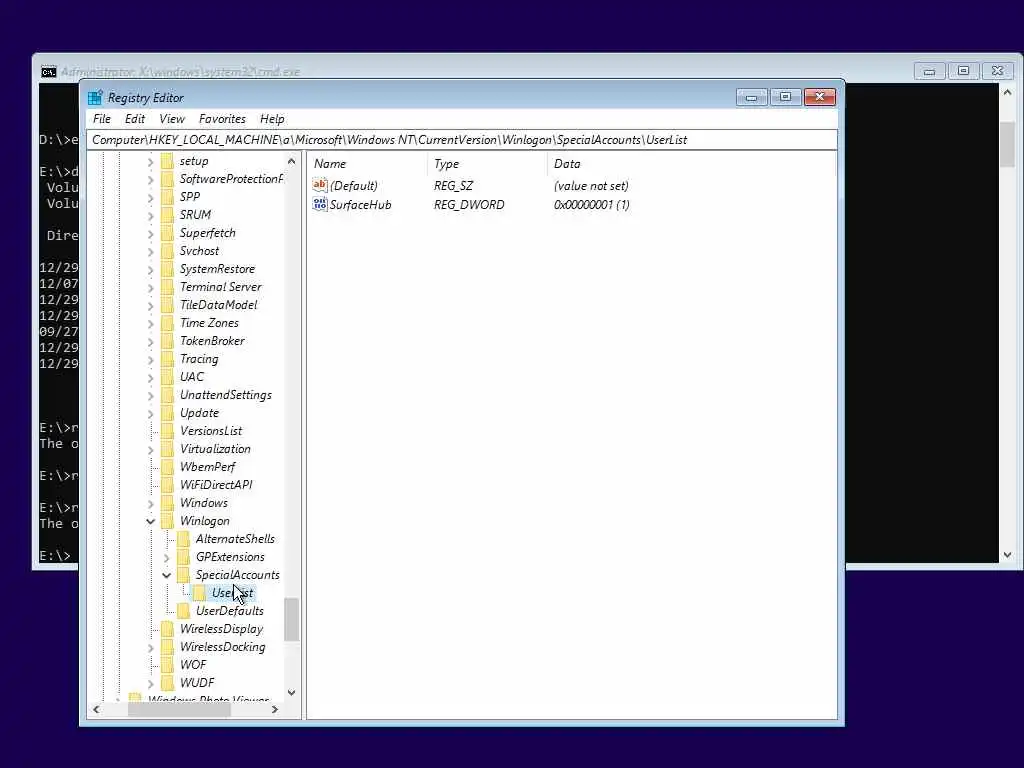
Task: Click the tree pane horizontal scrollbar thumb
Action: click(x=179, y=709)
